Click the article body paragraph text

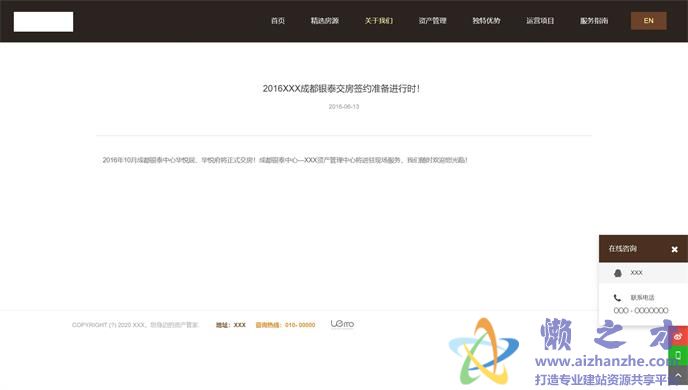click(285, 160)
